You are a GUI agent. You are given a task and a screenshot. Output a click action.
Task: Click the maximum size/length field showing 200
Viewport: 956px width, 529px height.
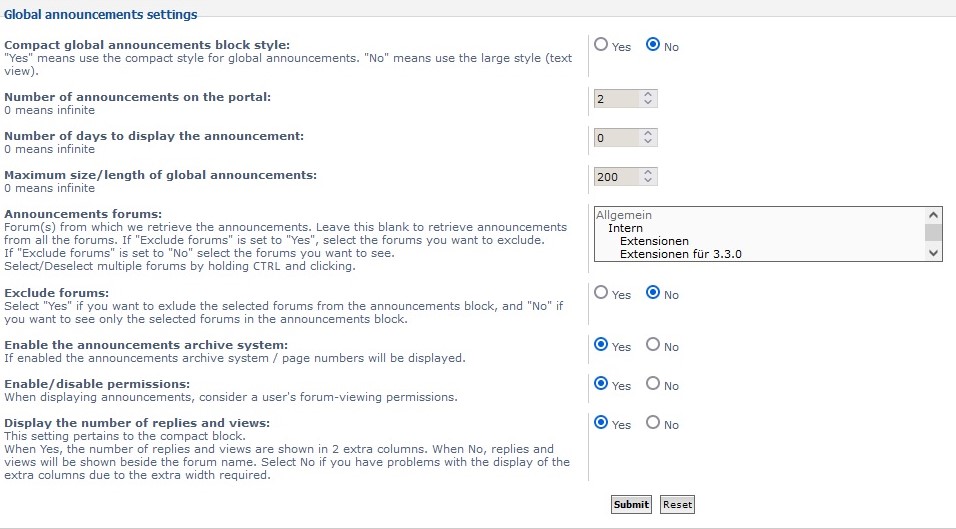point(616,177)
